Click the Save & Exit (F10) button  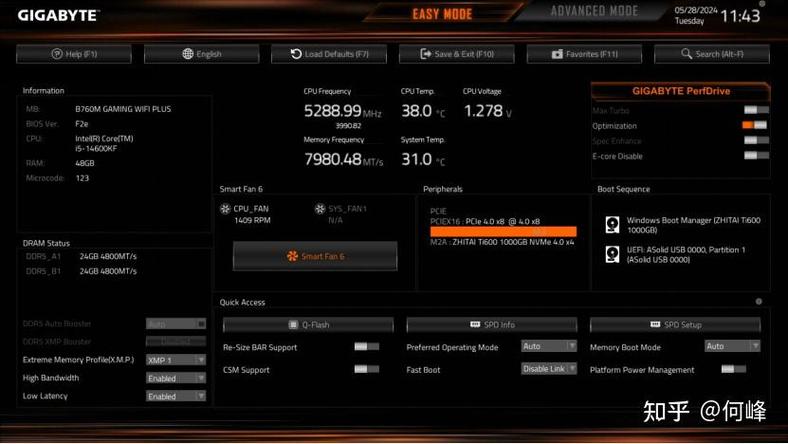[457, 54]
